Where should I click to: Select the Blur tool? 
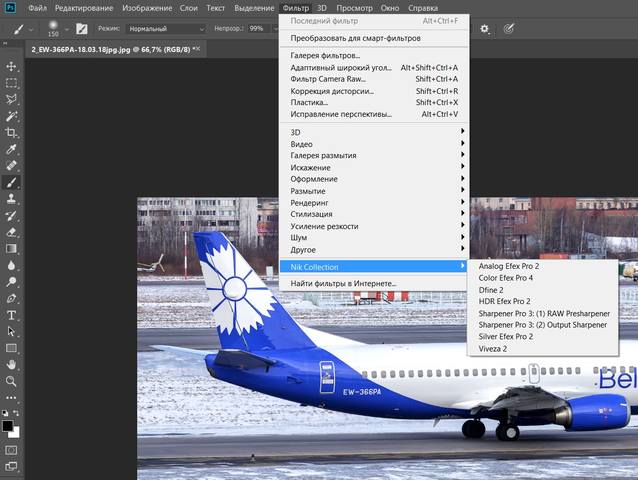tap(11, 265)
